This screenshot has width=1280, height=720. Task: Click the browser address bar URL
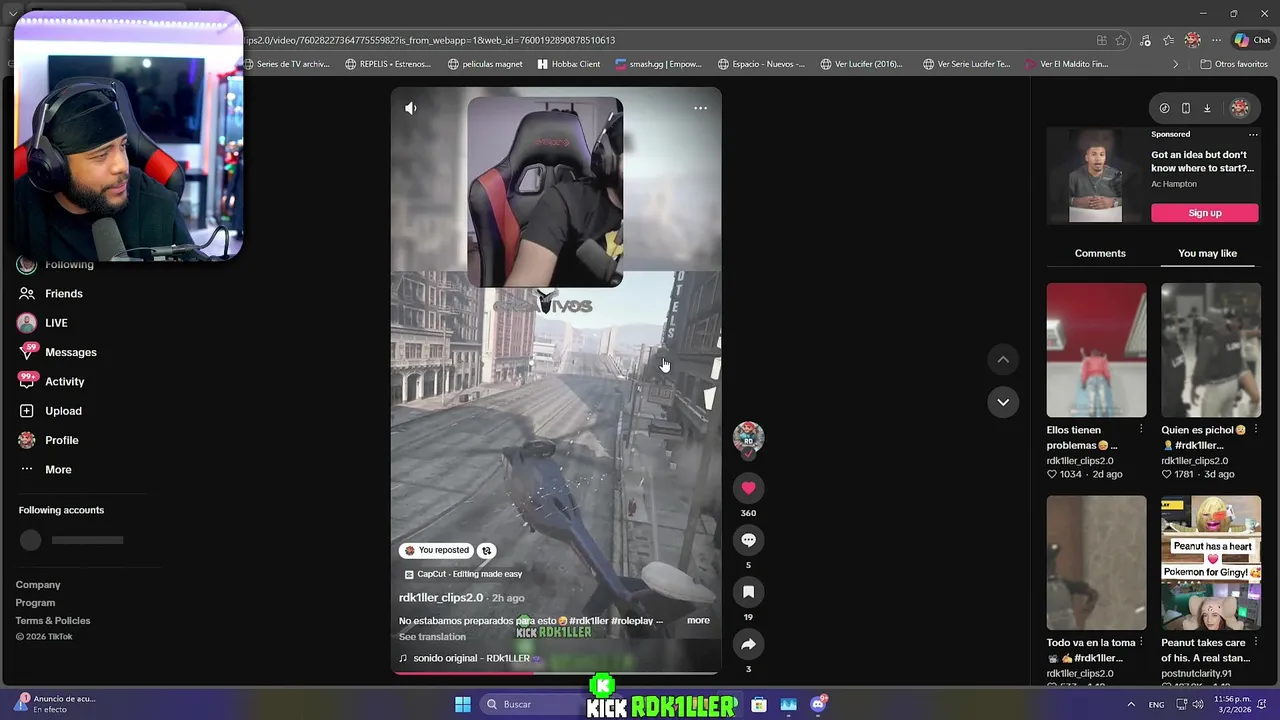tap(430, 40)
